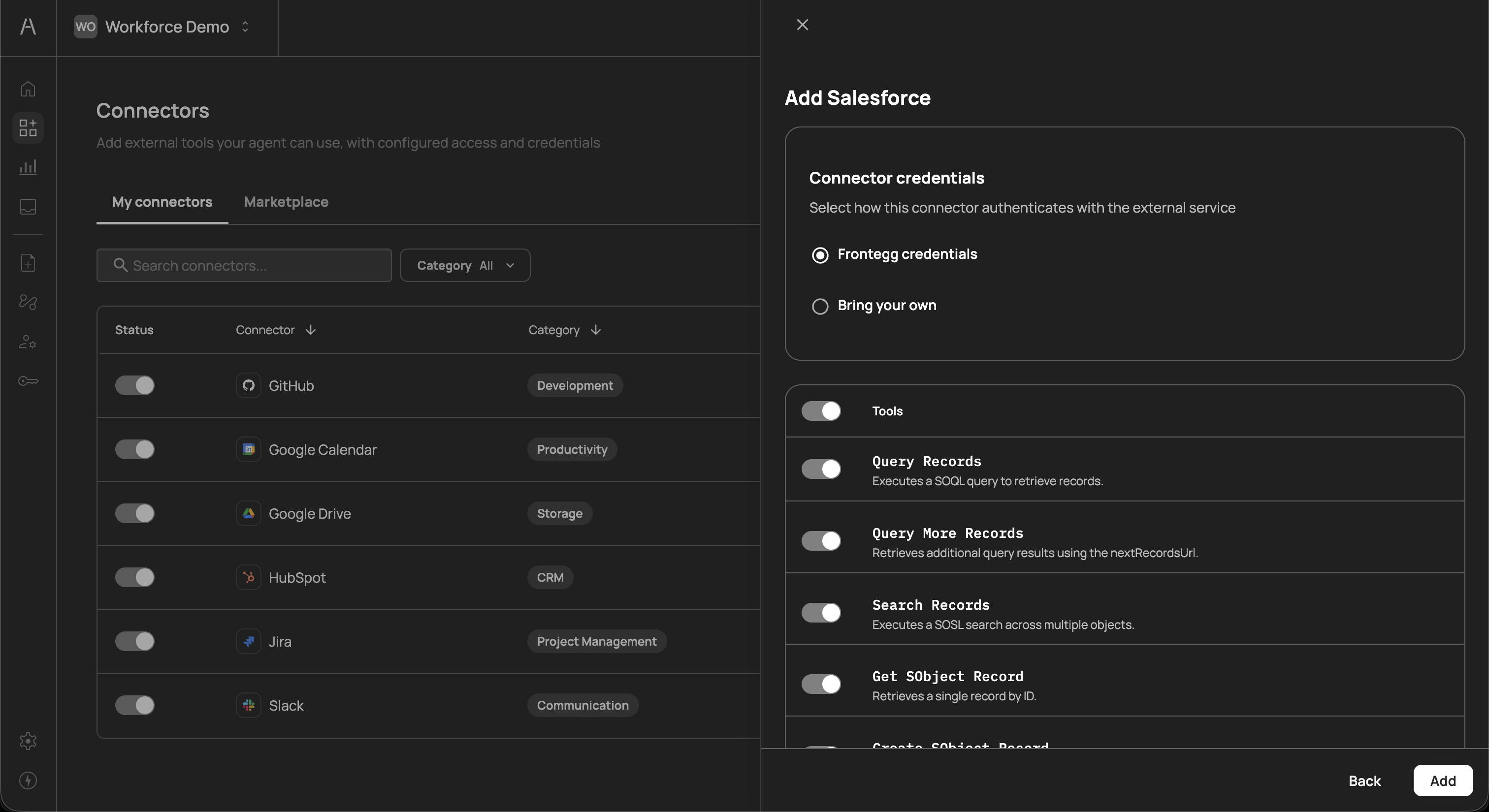The height and width of the screenshot is (812, 1489).
Task: Switch to the My connectors tab
Action: (162, 202)
